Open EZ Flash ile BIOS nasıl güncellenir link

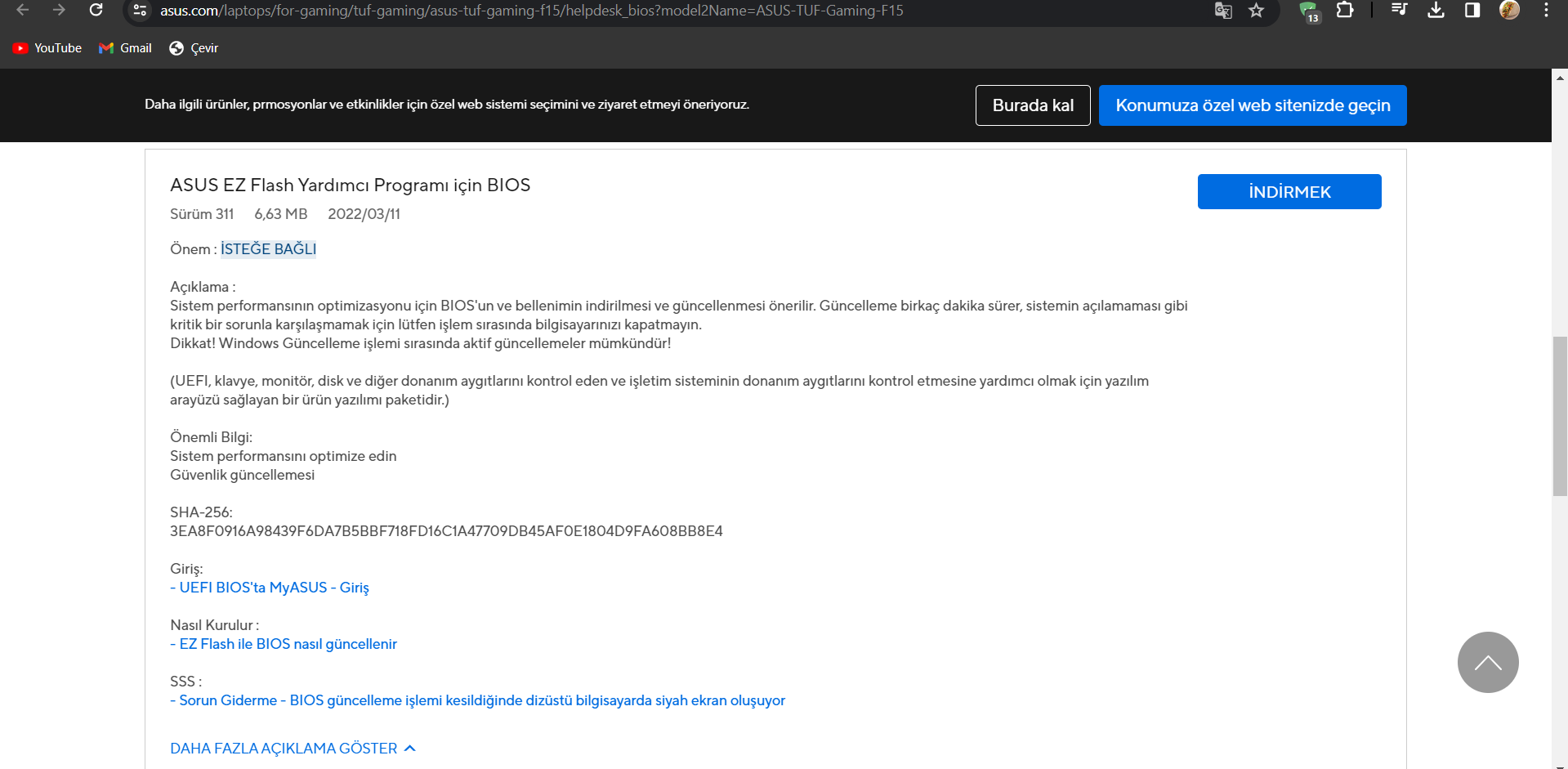pos(284,644)
